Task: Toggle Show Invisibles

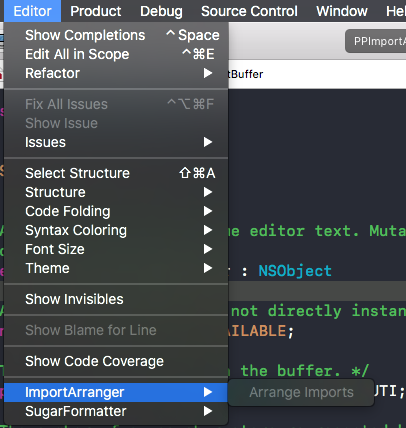Action: (116, 299)
